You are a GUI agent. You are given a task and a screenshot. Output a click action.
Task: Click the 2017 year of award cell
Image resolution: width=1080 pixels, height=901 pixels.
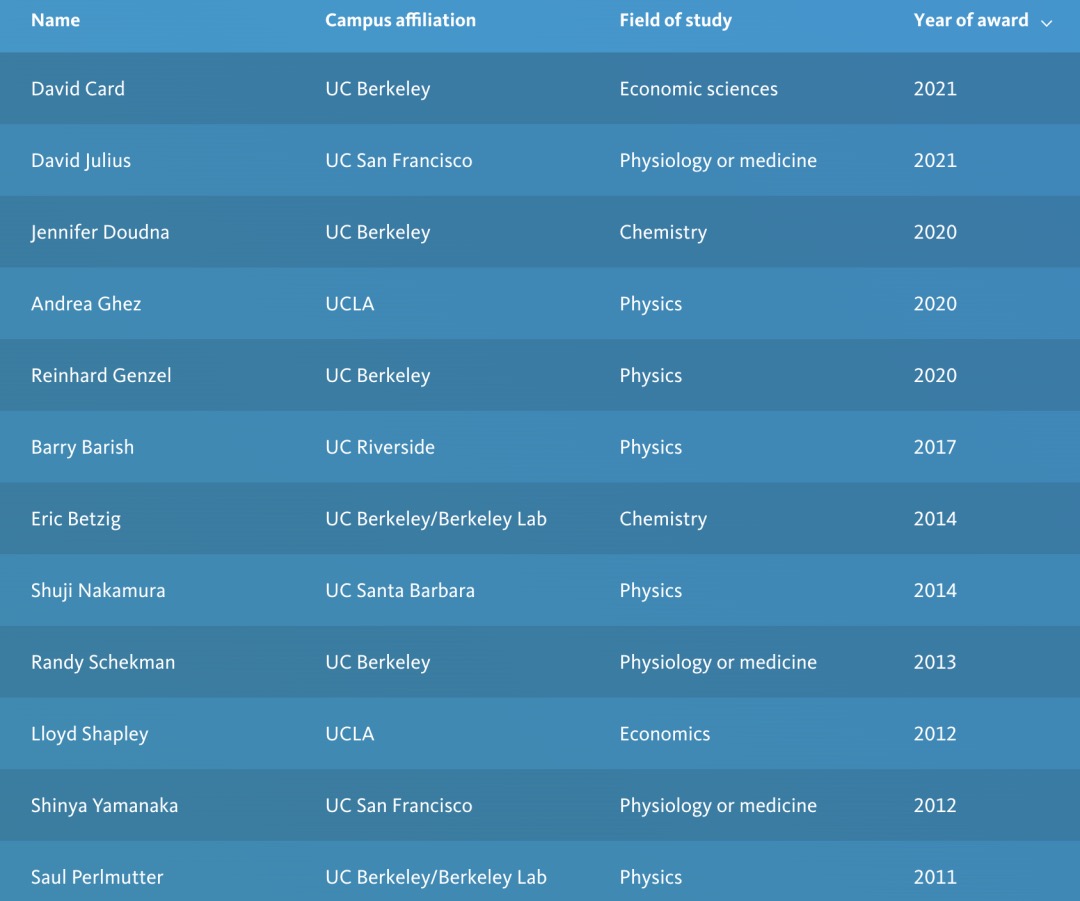[935, 447]
